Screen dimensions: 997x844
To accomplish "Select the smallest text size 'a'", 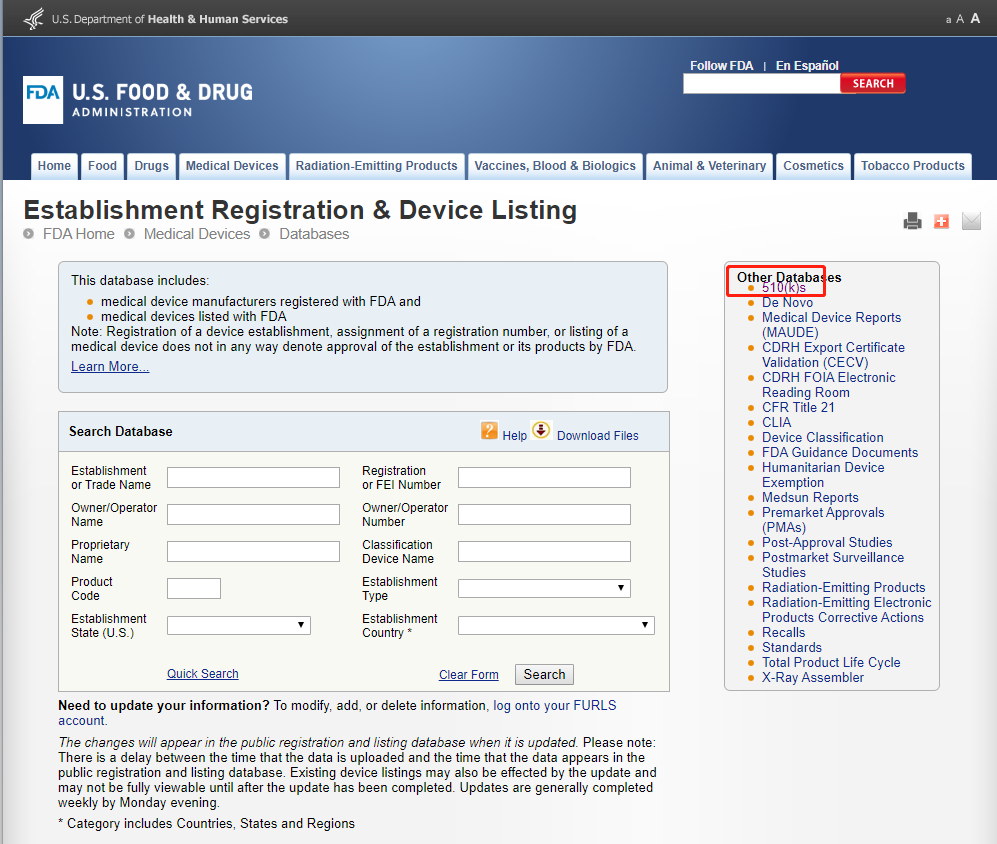I will click(x=948, y=20).
